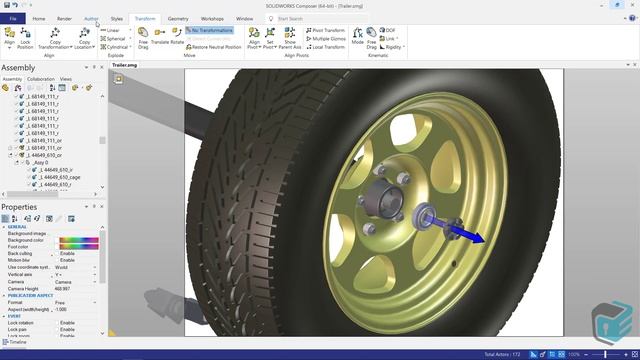The width and height of the screenshot is (640, 360).
Task: Open the File menu
Action: (x=13, y=18)
